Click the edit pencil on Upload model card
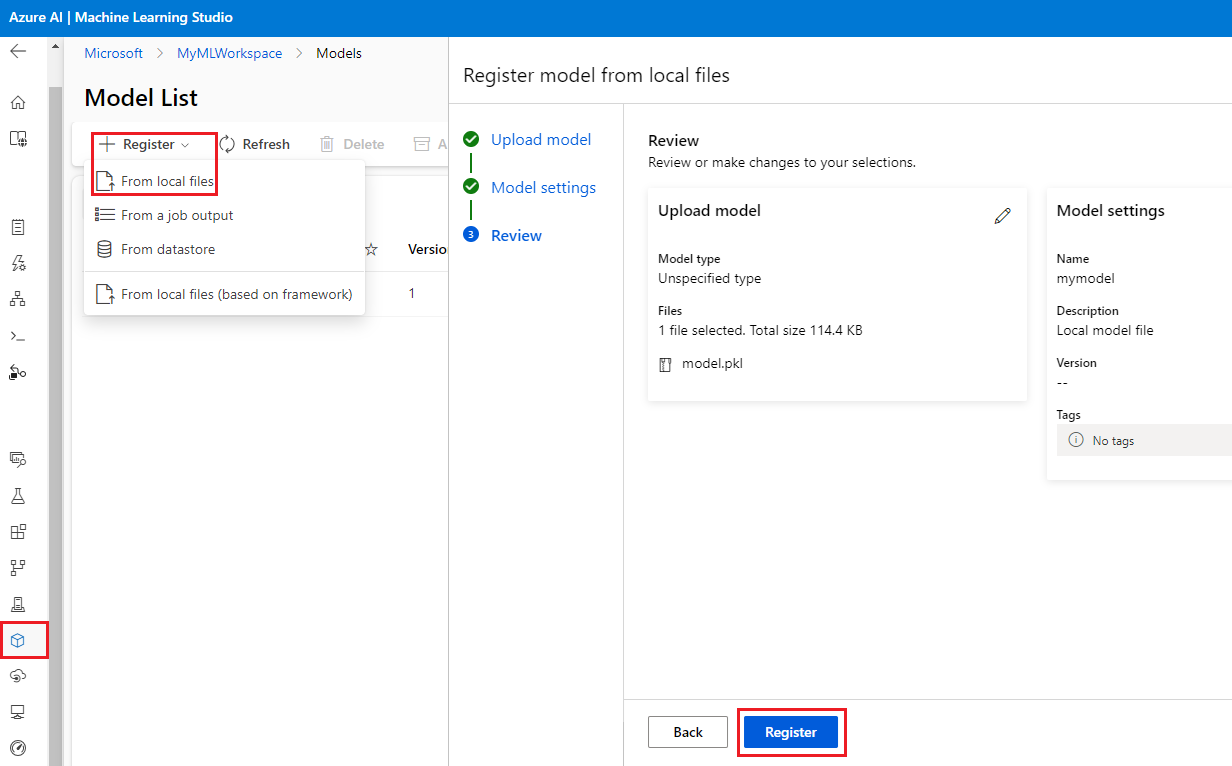1232x766 pixels. 1002,216
